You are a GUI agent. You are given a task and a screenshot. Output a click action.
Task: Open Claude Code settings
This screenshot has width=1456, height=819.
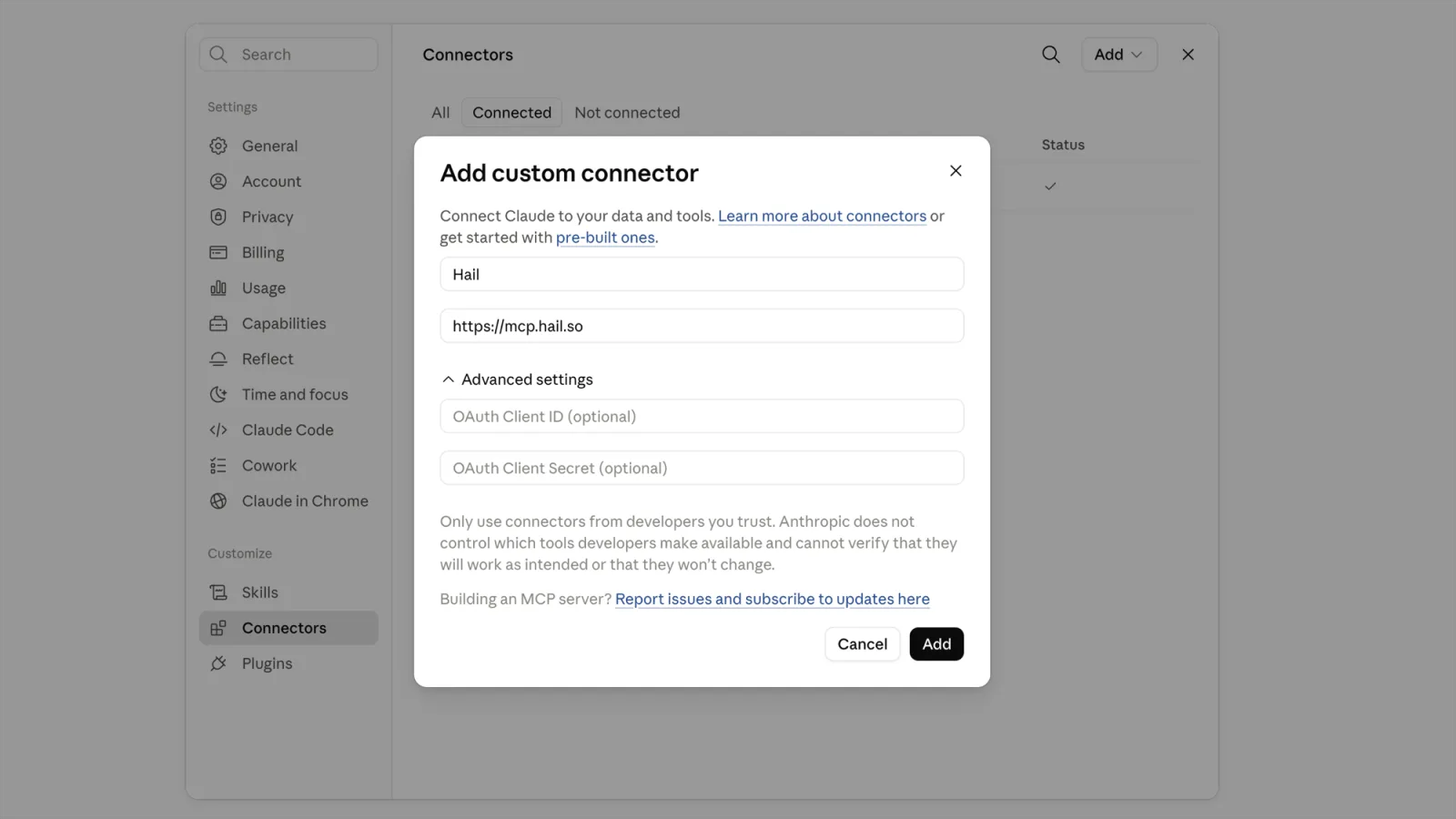tap(288, 430)
